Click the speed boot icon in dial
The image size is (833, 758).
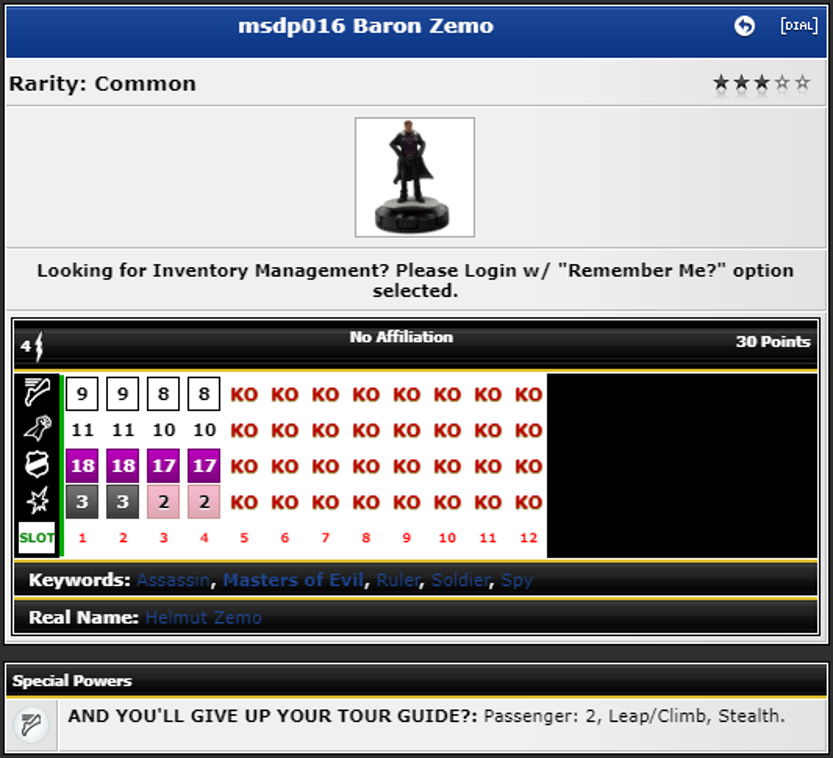[x=37, y=392]
